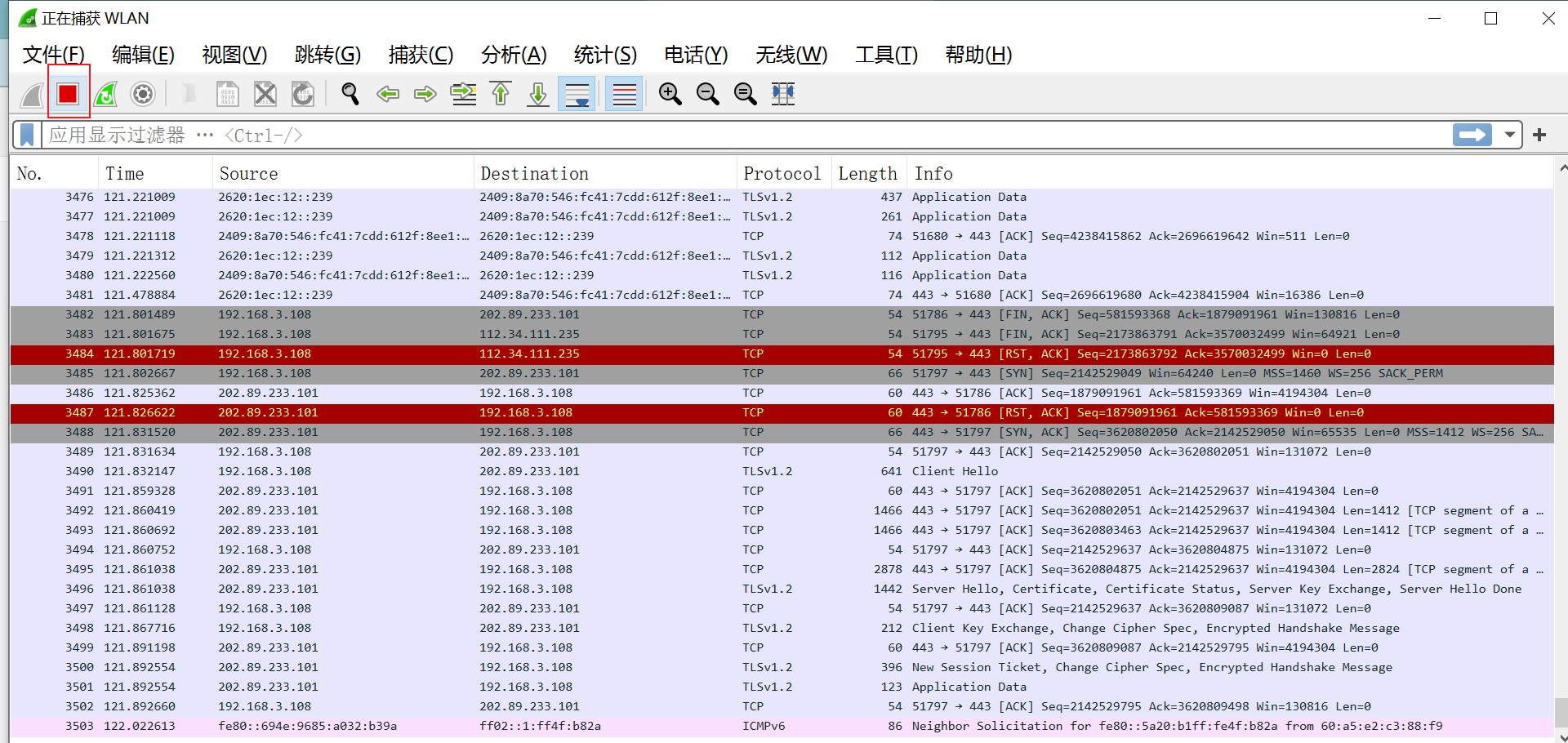Open the 编辑(E) menu
Screen dimensions: 1568x743
coord(143,55)
